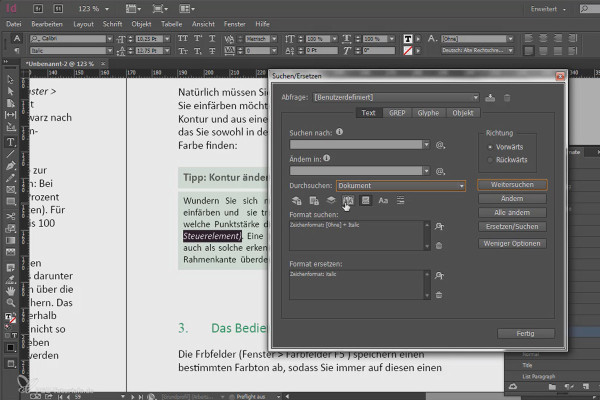Viewport: 600px width, 400px height.
Task: Clear Format ersetzen attributes with trash icon
Action: [x=439, y=295]
